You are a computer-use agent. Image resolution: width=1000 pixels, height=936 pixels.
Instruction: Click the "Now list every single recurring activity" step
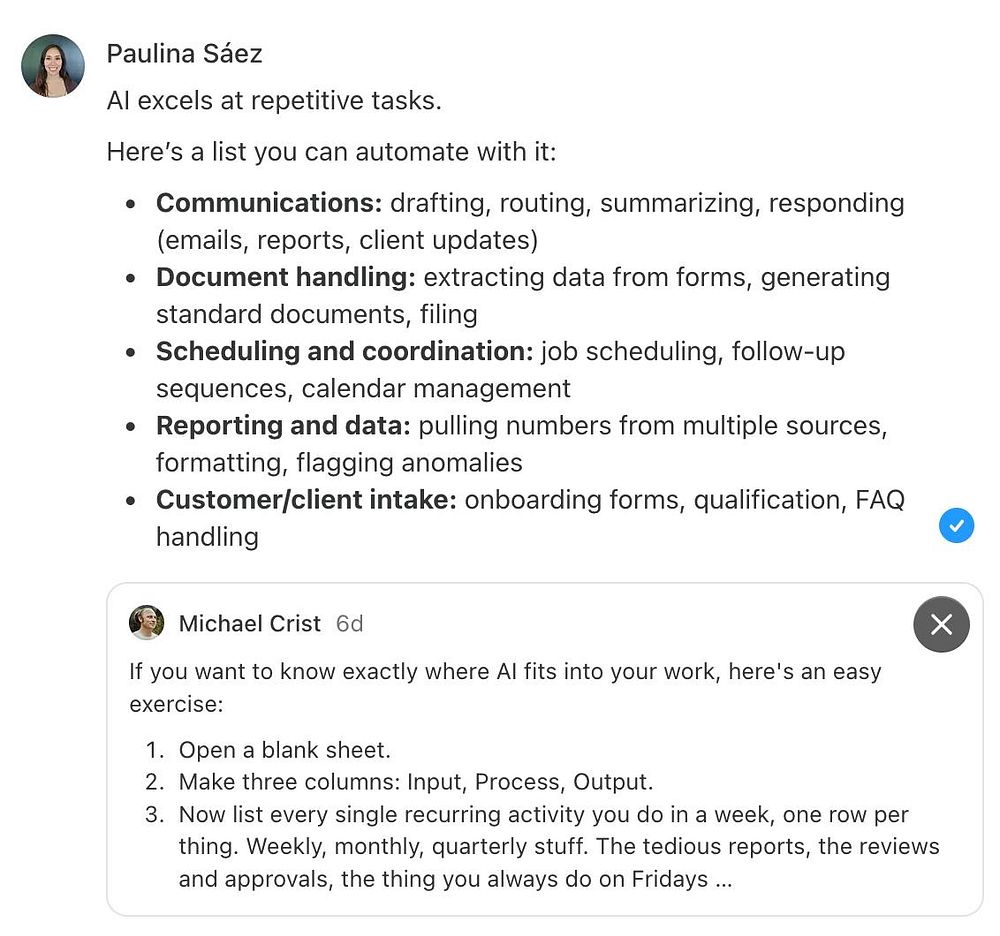pos(543,815)
